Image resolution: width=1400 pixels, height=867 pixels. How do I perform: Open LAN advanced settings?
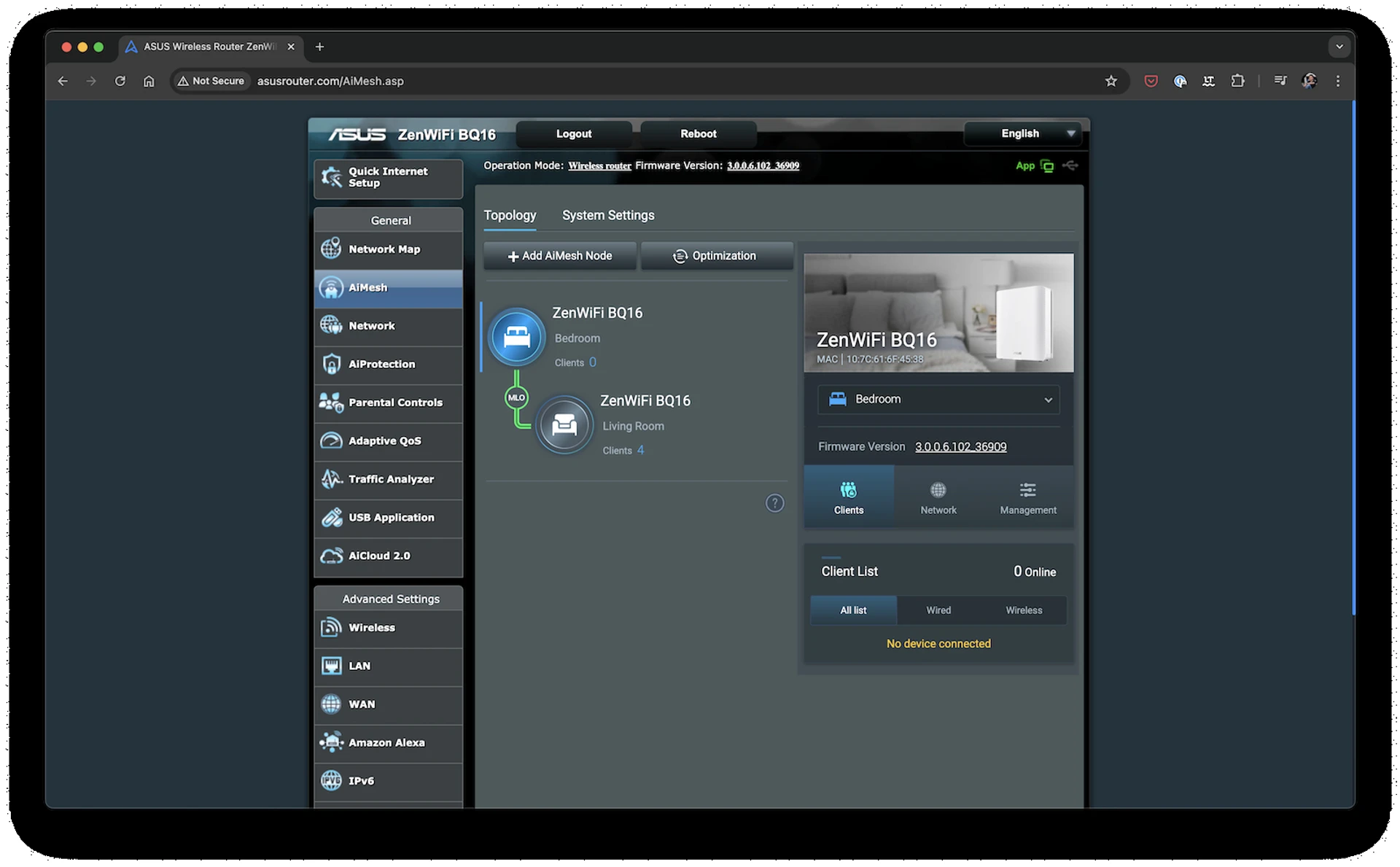388,666
